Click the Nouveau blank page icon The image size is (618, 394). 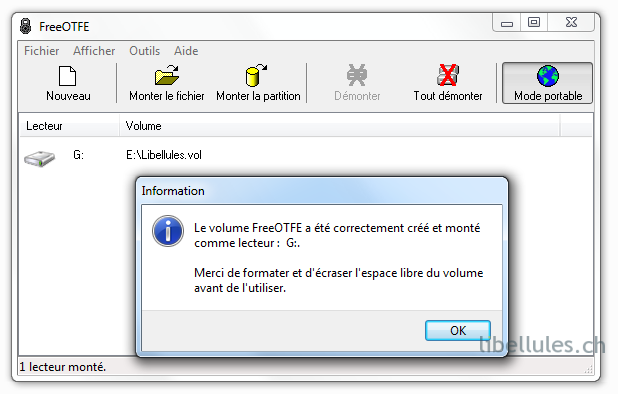(67, 76)
